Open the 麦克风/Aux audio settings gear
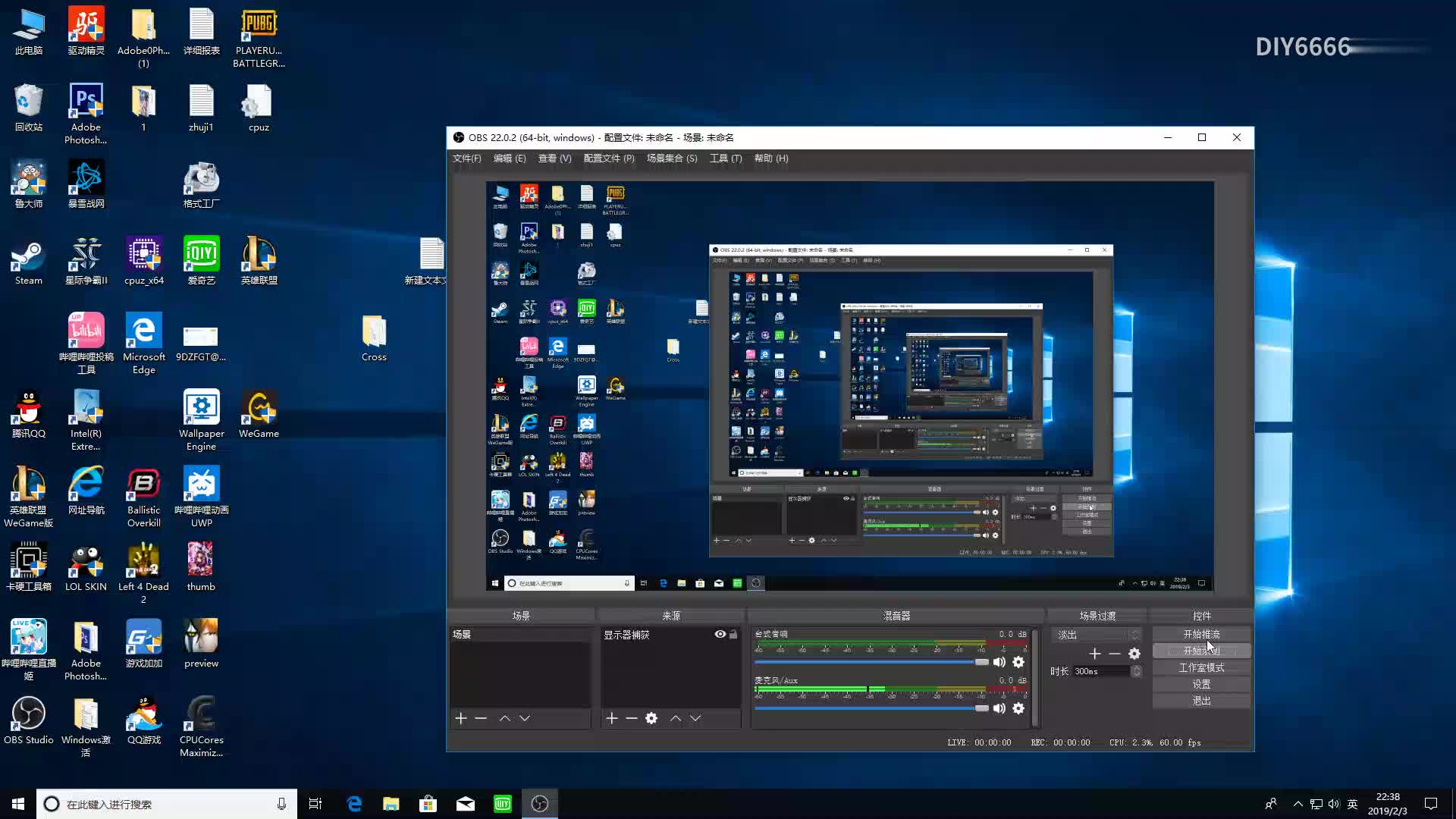Viewport: 1456px width, 819px height. tap(1018, 708)
